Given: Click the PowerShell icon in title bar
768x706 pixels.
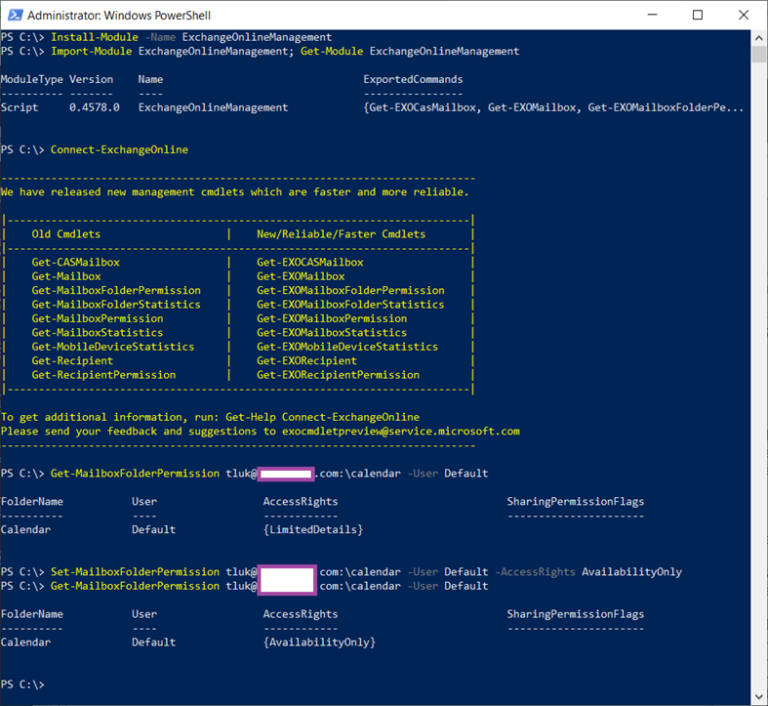Looking at the screenshot, I should [x=15, y=15].
